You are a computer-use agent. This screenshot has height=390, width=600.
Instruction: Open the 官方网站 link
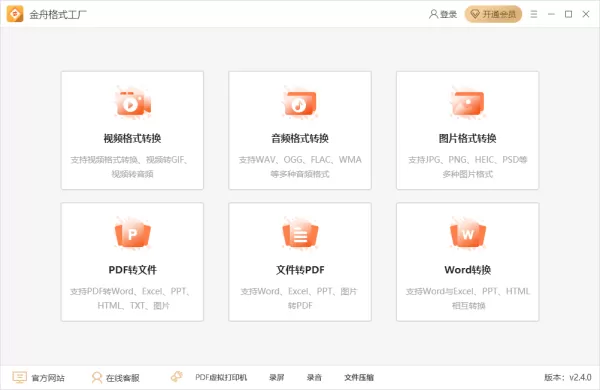point(48,378)
